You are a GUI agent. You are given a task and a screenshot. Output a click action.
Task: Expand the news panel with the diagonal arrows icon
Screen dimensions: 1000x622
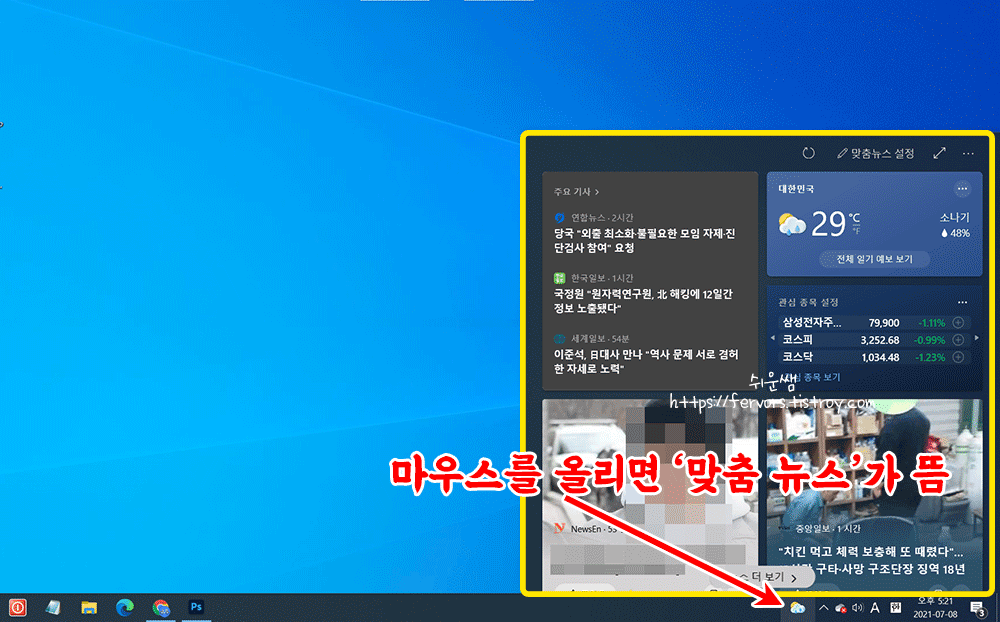(x=939, y=153)
